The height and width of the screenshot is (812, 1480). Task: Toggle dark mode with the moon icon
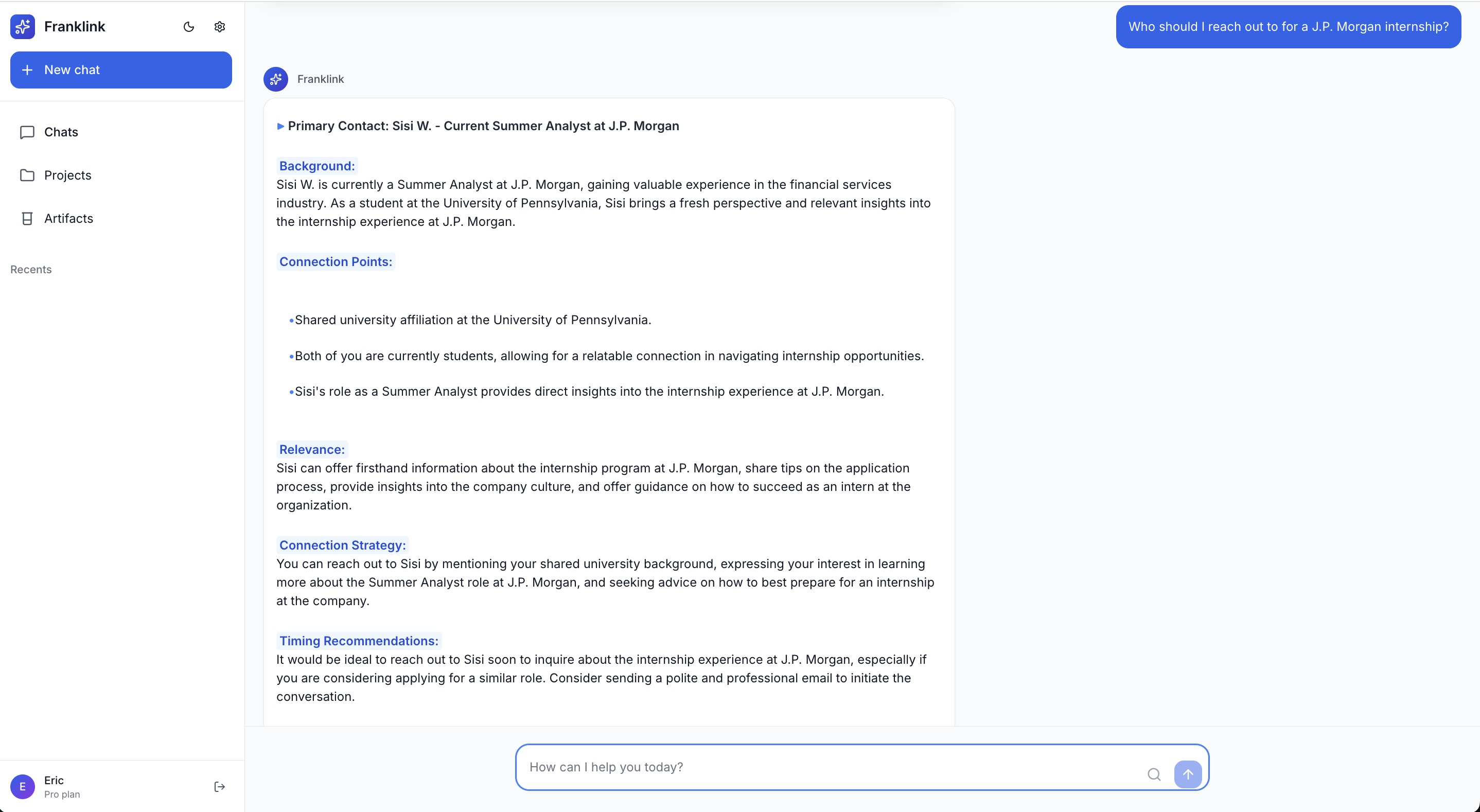point(188,26)
